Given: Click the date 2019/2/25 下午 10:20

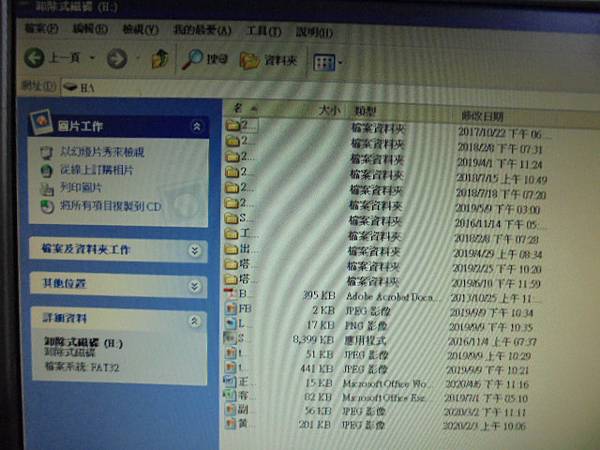Looking at the screenshot, I should point(497,269).
